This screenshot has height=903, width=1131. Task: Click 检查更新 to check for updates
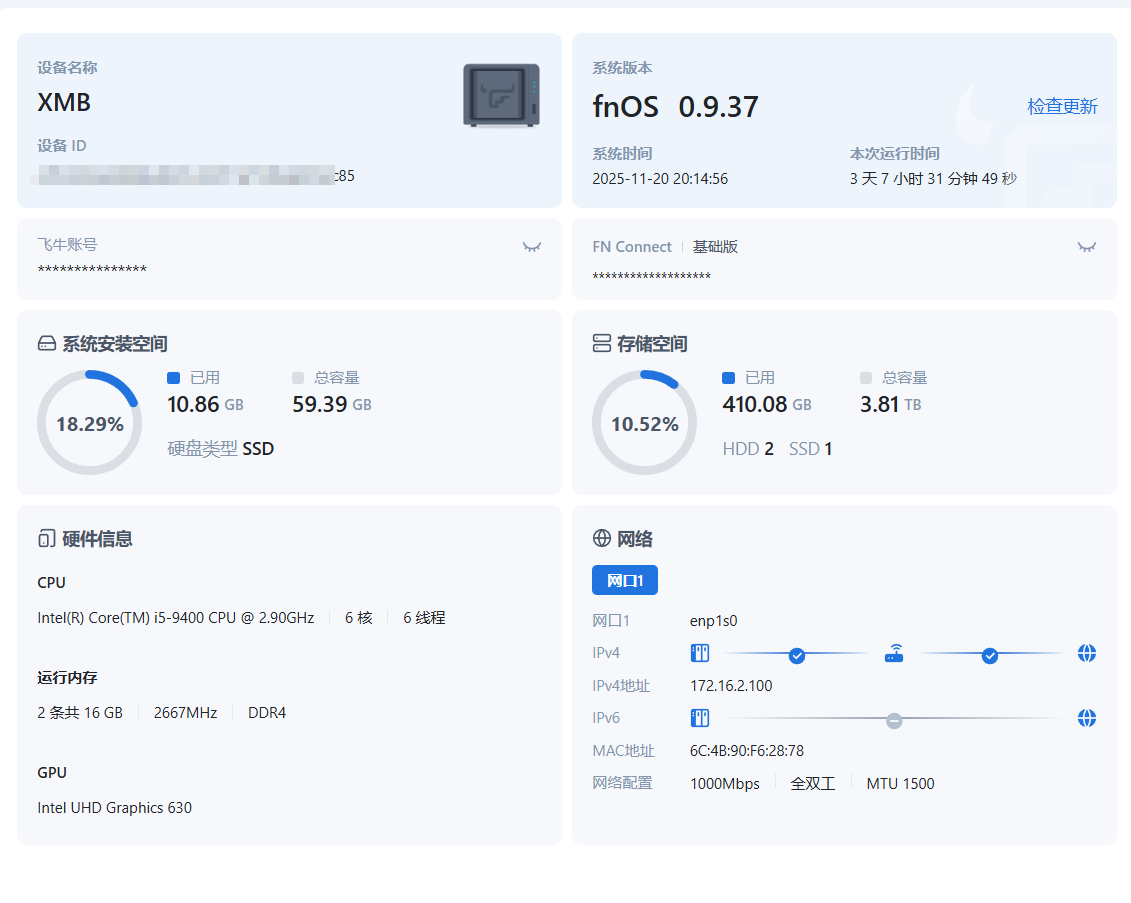1062,106
